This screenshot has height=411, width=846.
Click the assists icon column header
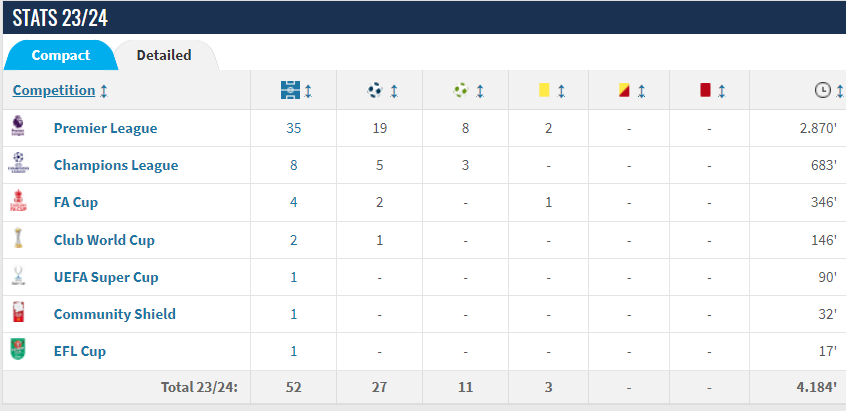click(x=460, y=90)
